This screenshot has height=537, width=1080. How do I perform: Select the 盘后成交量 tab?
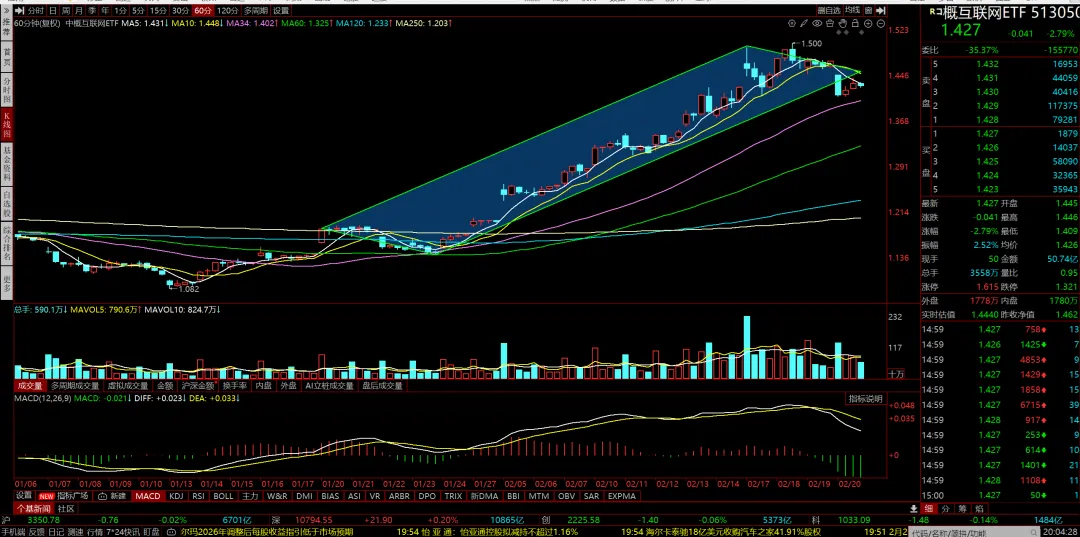click(383, 386)
